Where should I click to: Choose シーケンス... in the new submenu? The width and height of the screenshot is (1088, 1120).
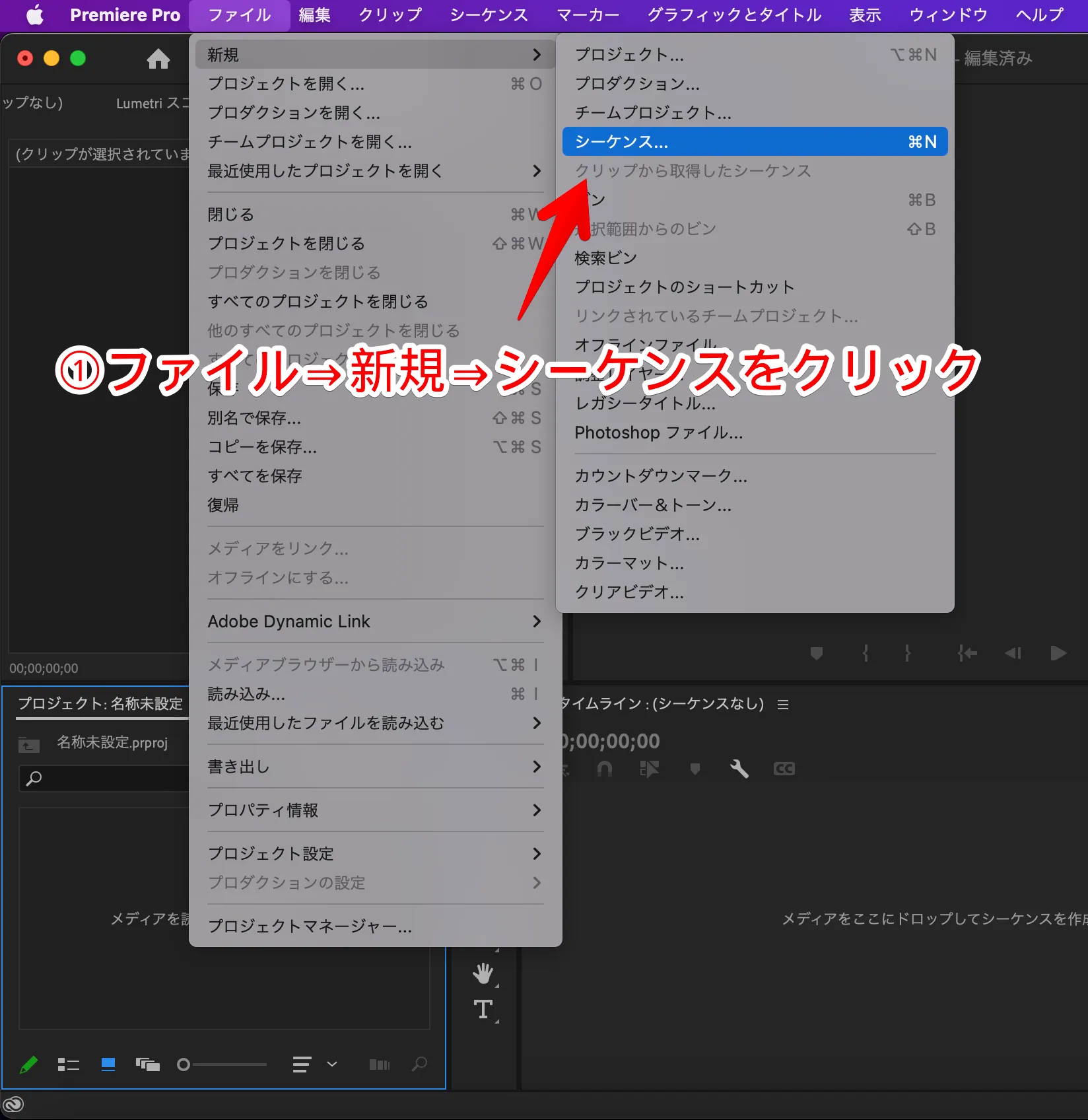point(755,141)
